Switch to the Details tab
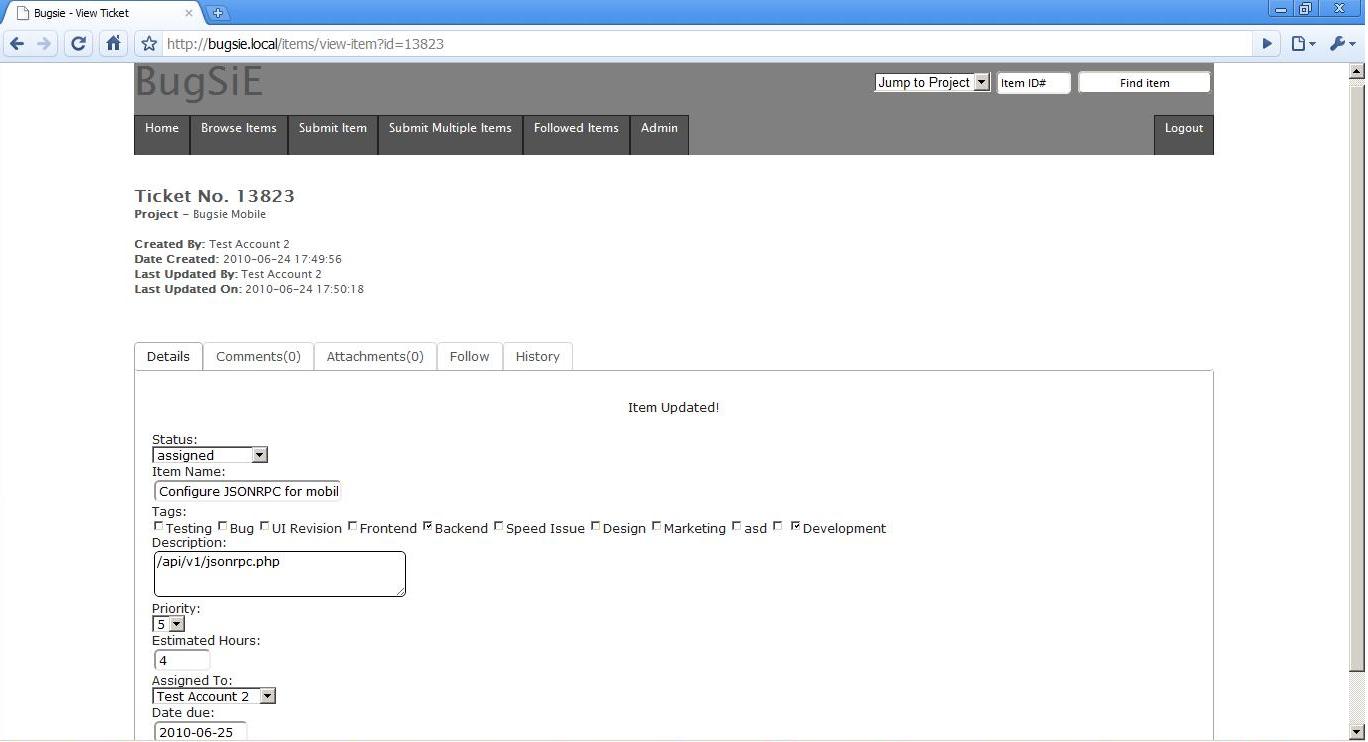Viewport: 1368px width, 742px height. point(168,357)
